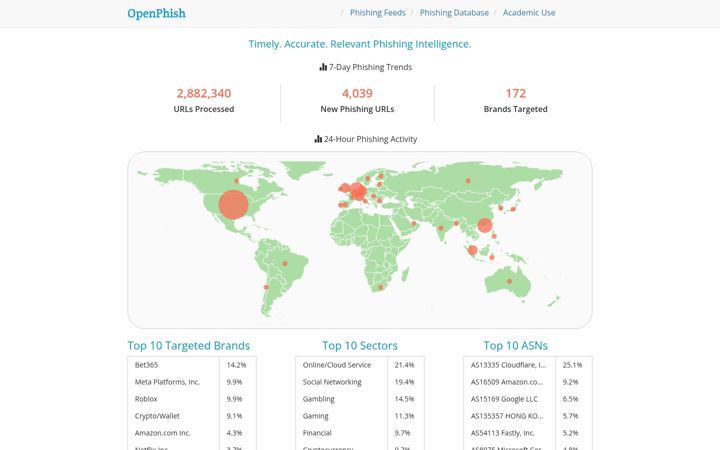Image resolution: width=720 pixels, height=450 pixels.
Task: Open the OpenPhish home logo
Action: (157, 13)
